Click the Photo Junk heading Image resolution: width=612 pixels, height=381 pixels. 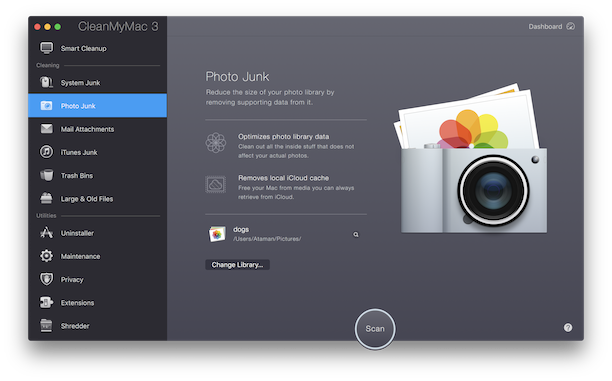point(237,76)
